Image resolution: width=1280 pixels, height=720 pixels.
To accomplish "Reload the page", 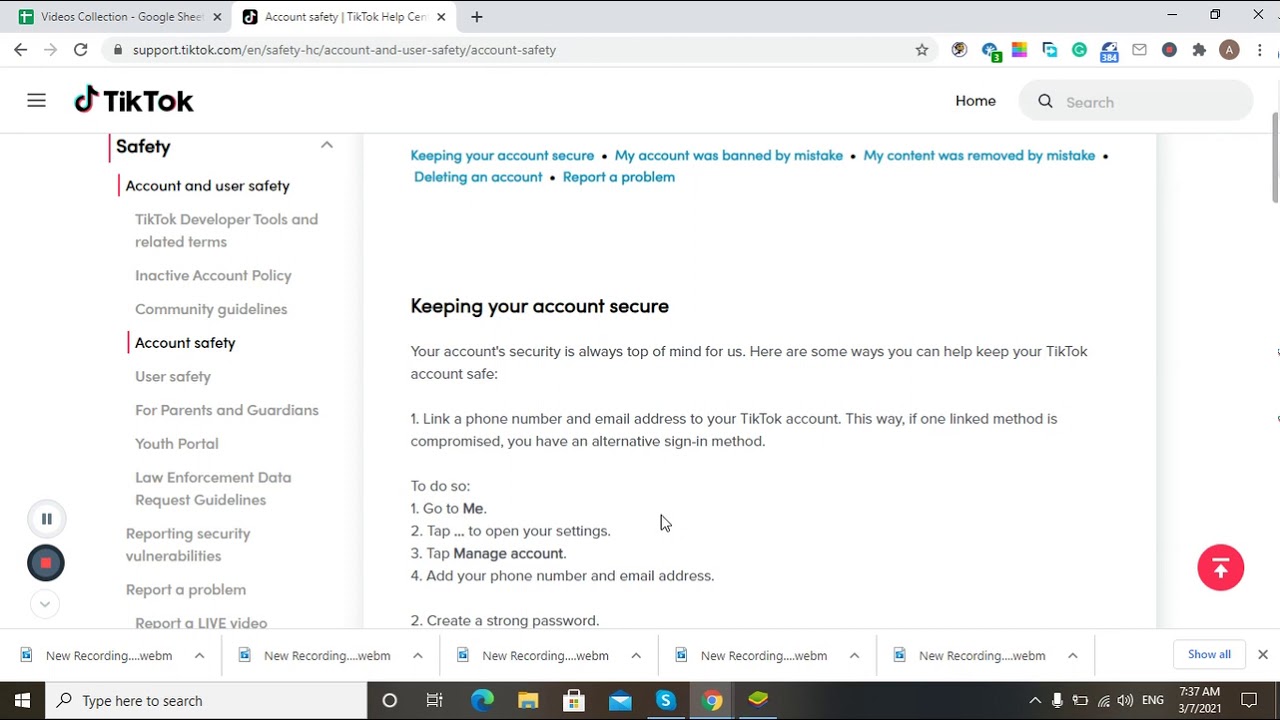I will pyautogui.click(x=80, y=50).
